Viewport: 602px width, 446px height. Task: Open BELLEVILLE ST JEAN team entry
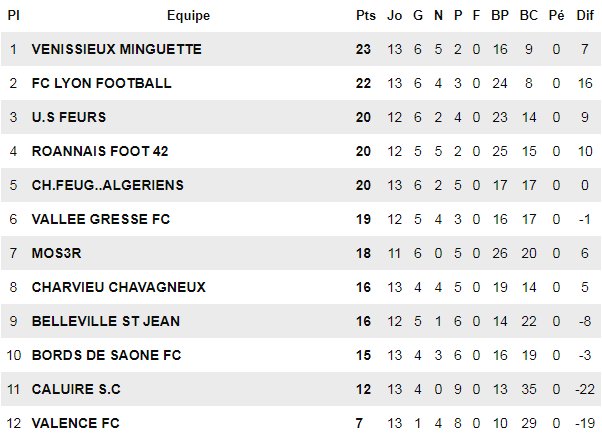[106, 321]
